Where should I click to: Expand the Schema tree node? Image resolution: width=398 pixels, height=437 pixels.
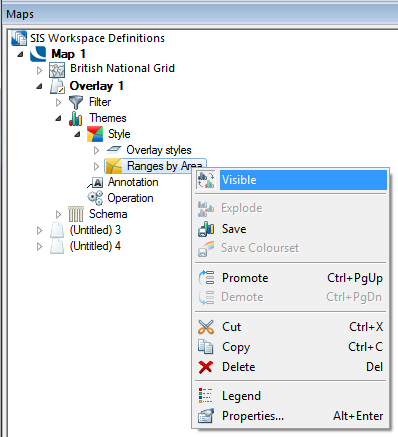[59, 214]
